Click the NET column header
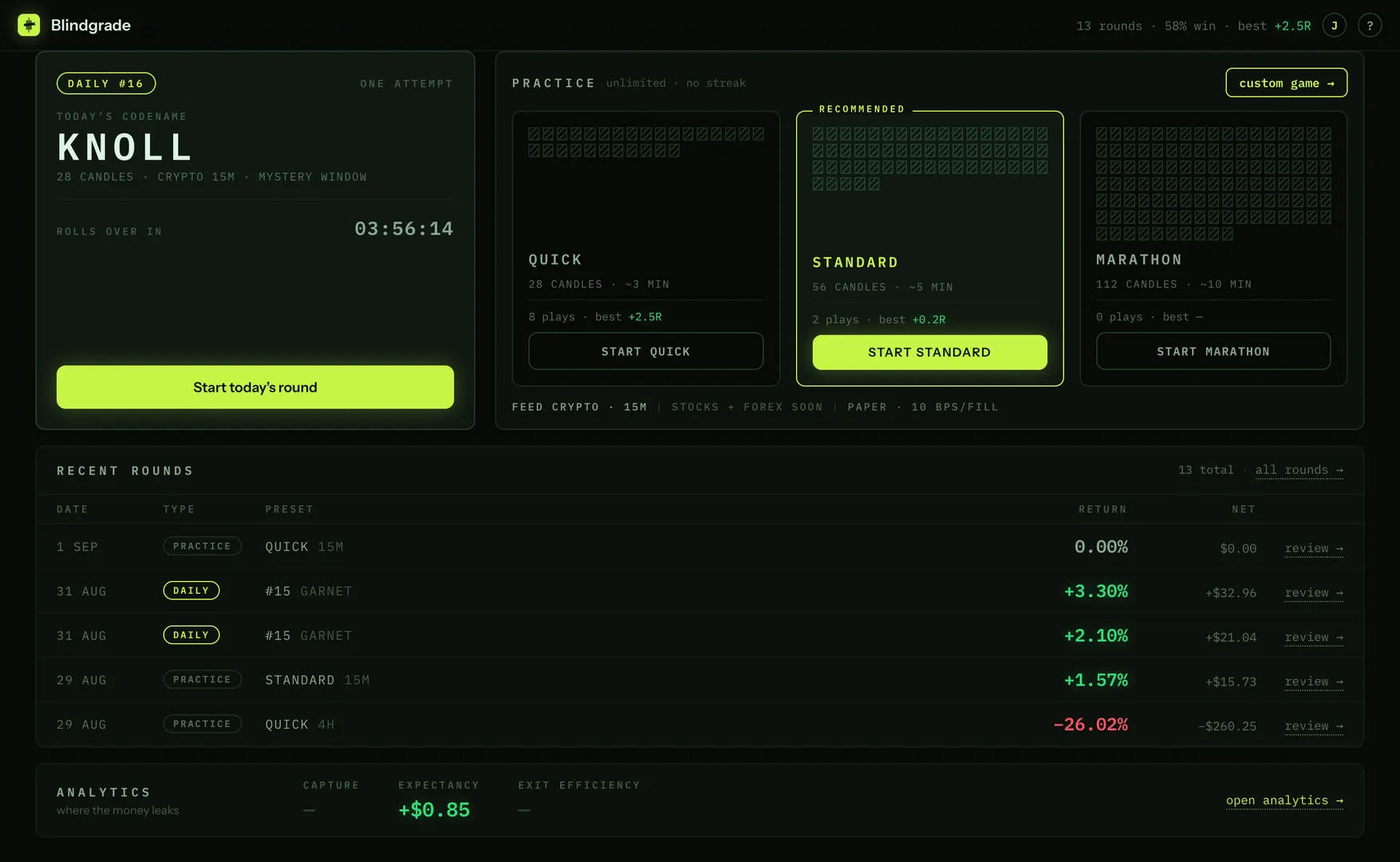 pos(1244,509)
